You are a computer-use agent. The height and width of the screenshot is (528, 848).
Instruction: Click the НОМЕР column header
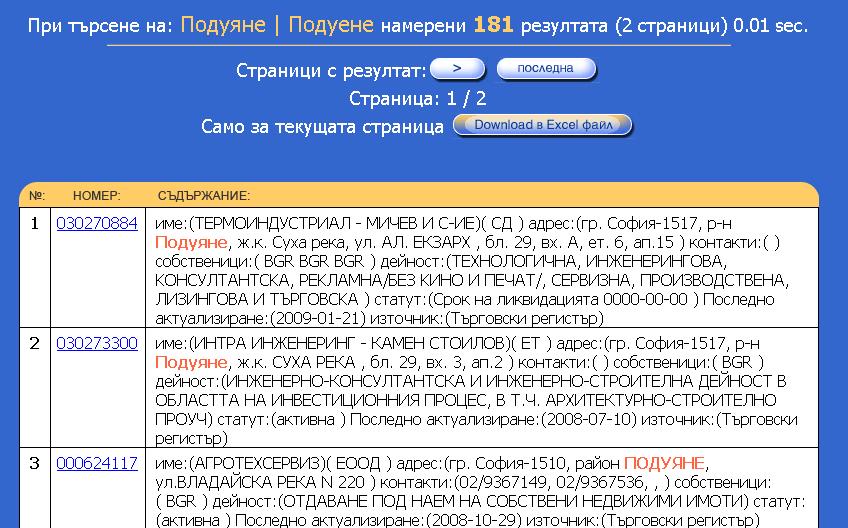(97, 196)
